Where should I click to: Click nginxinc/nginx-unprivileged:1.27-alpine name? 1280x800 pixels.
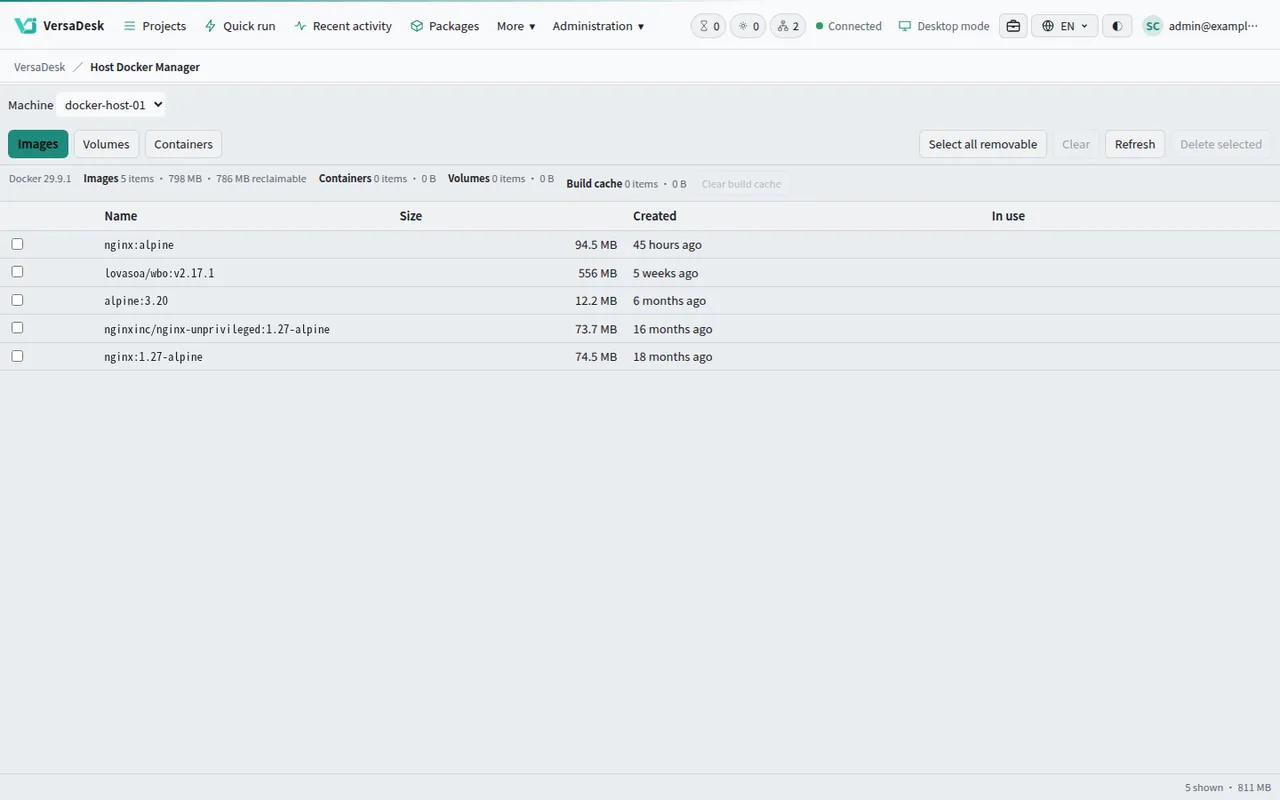click(217, 329)
